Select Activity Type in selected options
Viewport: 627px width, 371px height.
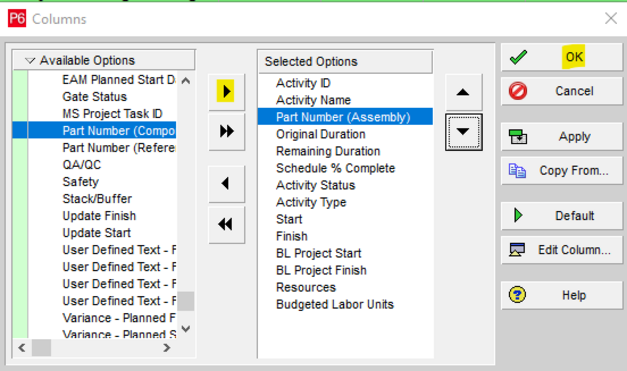(311, 202)
